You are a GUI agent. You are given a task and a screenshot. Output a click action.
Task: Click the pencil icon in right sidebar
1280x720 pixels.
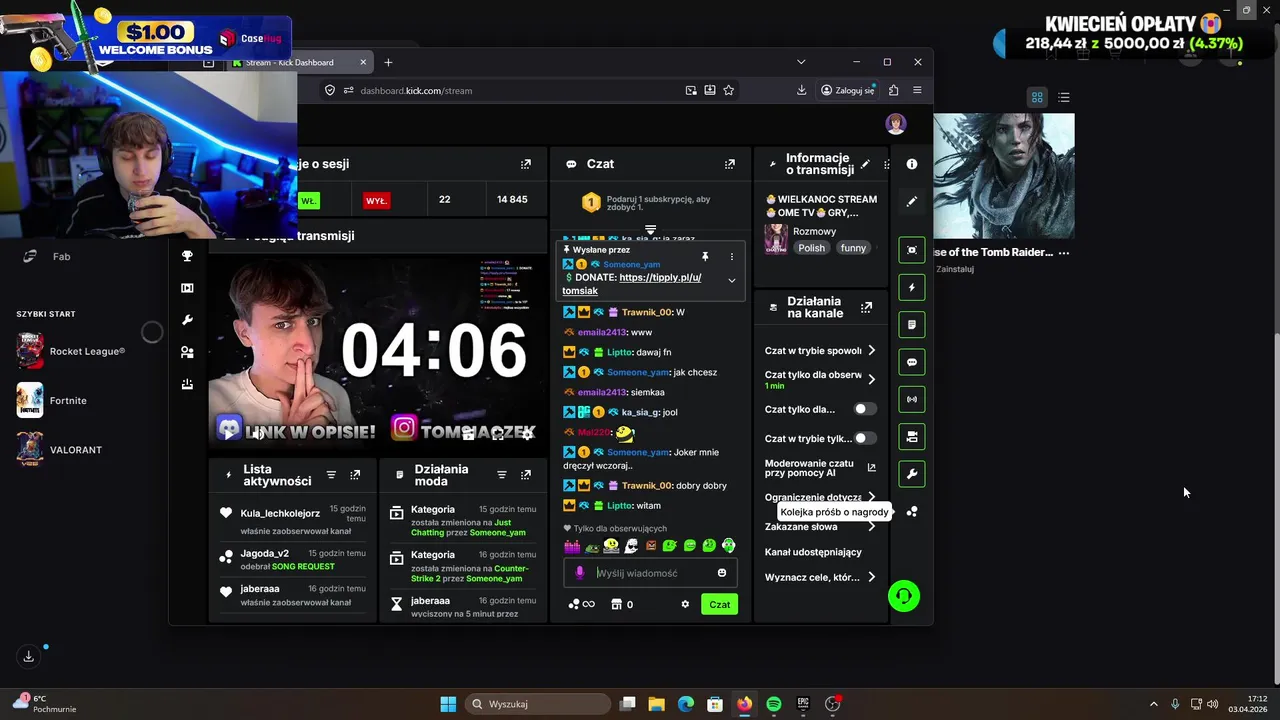coord(912,201)
